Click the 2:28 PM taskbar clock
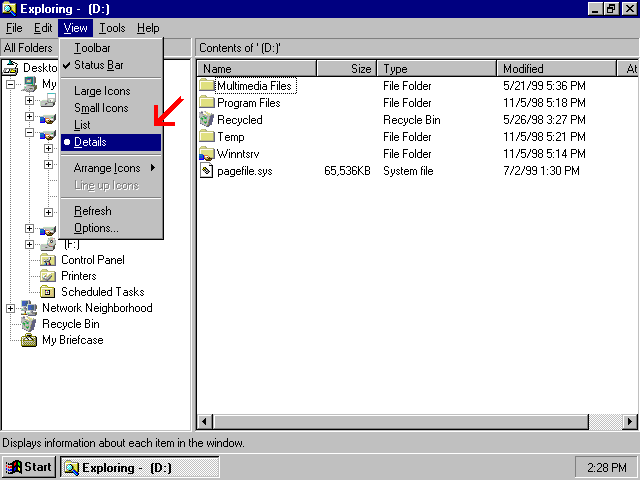Viewport: 640px width, 480px height. pos(607,467)
